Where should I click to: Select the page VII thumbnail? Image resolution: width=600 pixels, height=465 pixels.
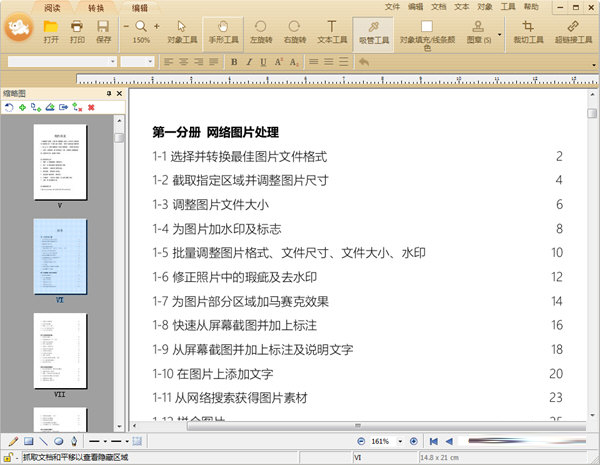click(60, 351)
